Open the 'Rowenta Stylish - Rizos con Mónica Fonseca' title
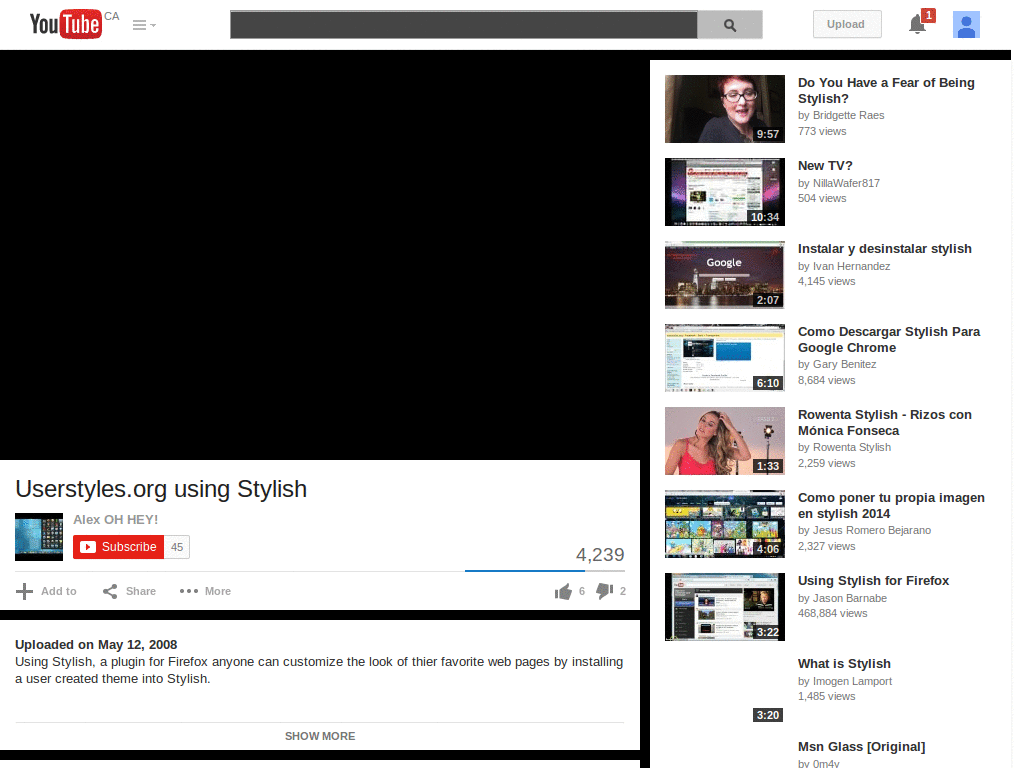 (885, 423)
